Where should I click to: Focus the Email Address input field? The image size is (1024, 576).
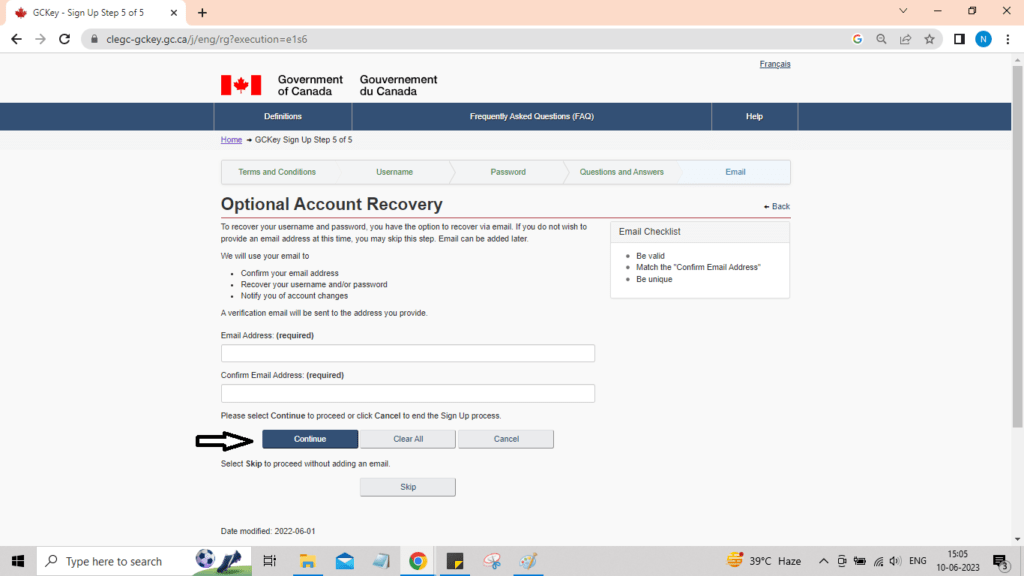(x=407, y=353)
